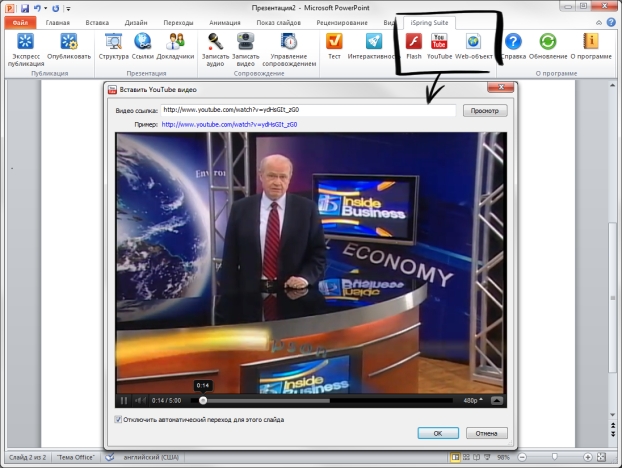
Task: Click the spell check status icon
Action: (x=109, y=457)
